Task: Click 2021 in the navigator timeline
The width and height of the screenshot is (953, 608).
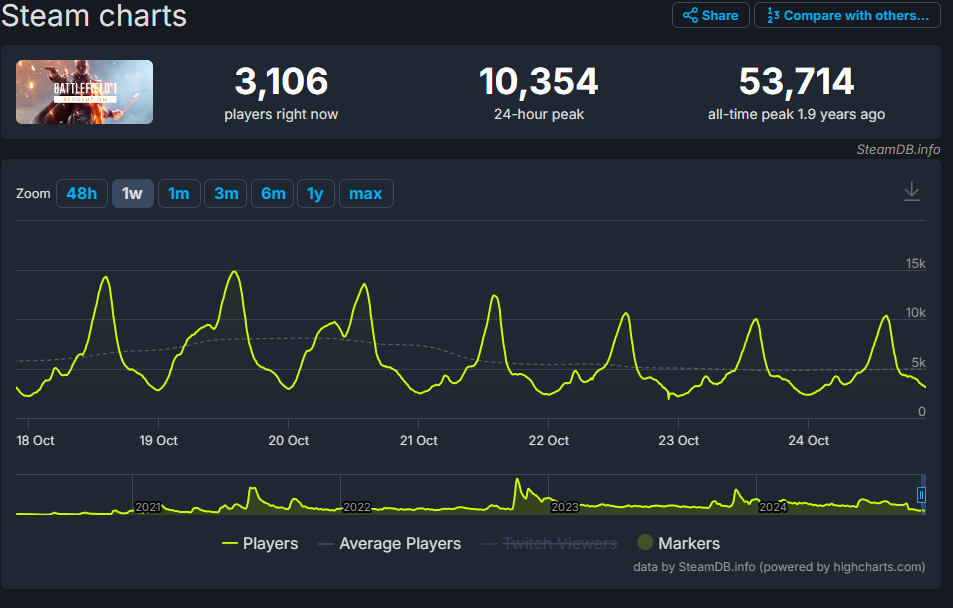Action: (x=148, y=507)
